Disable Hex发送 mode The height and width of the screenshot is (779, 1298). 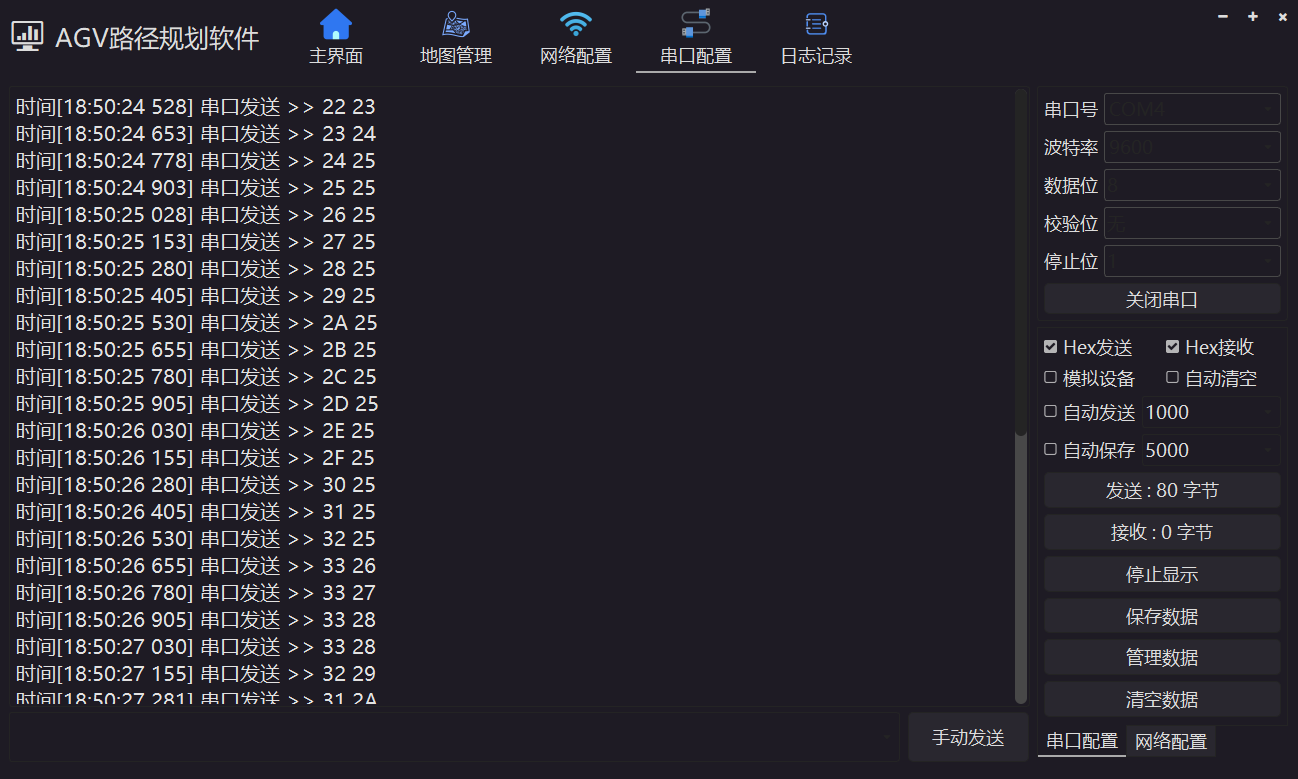[x=1051, y=347]
